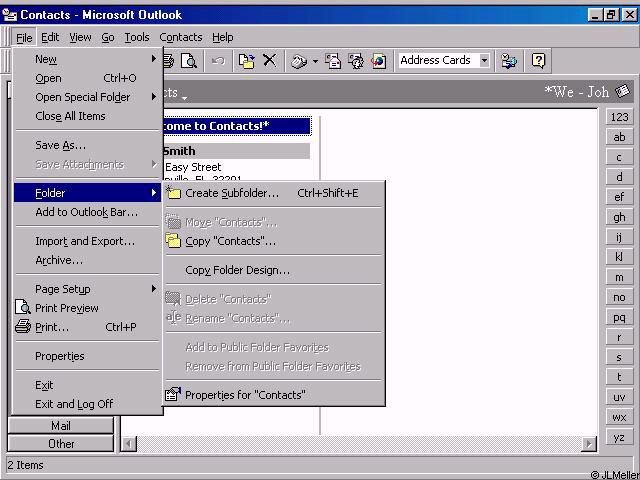
Task: Expand the Open Special Folder submenu
Action: click(x=87, y=97)
